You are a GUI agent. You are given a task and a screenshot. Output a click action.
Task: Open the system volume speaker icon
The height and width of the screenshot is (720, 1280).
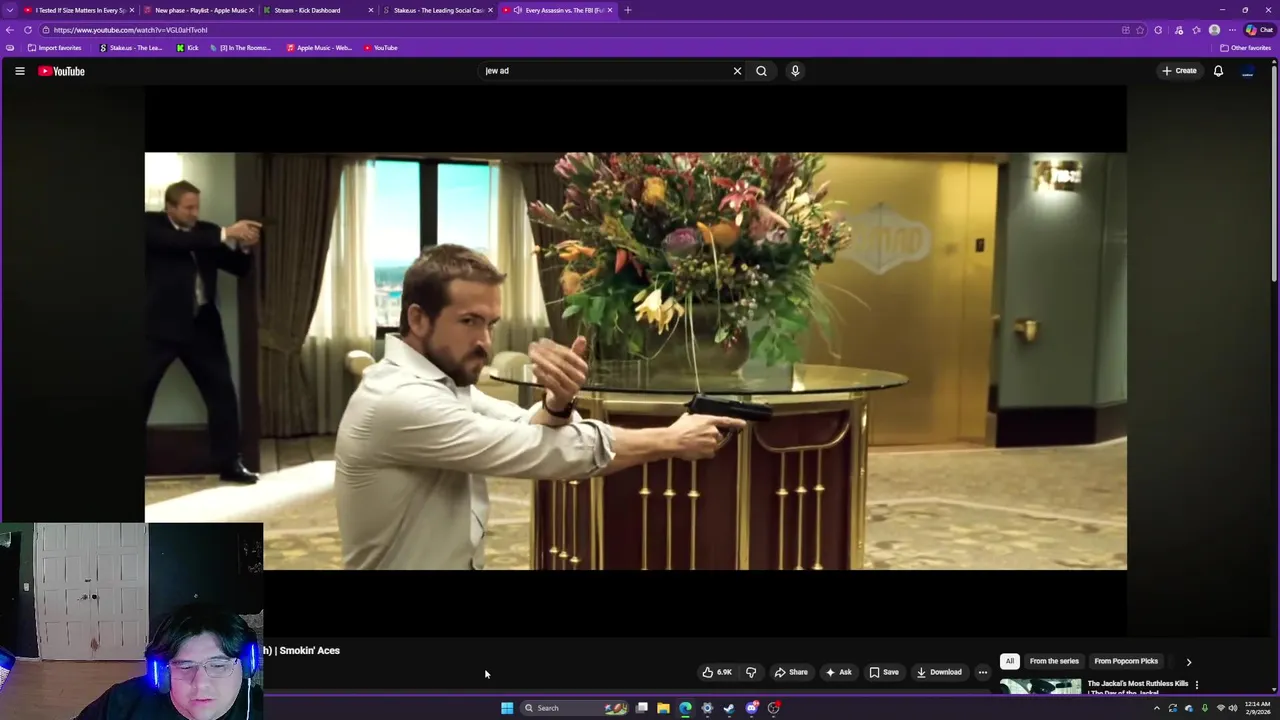point(1233,708)
